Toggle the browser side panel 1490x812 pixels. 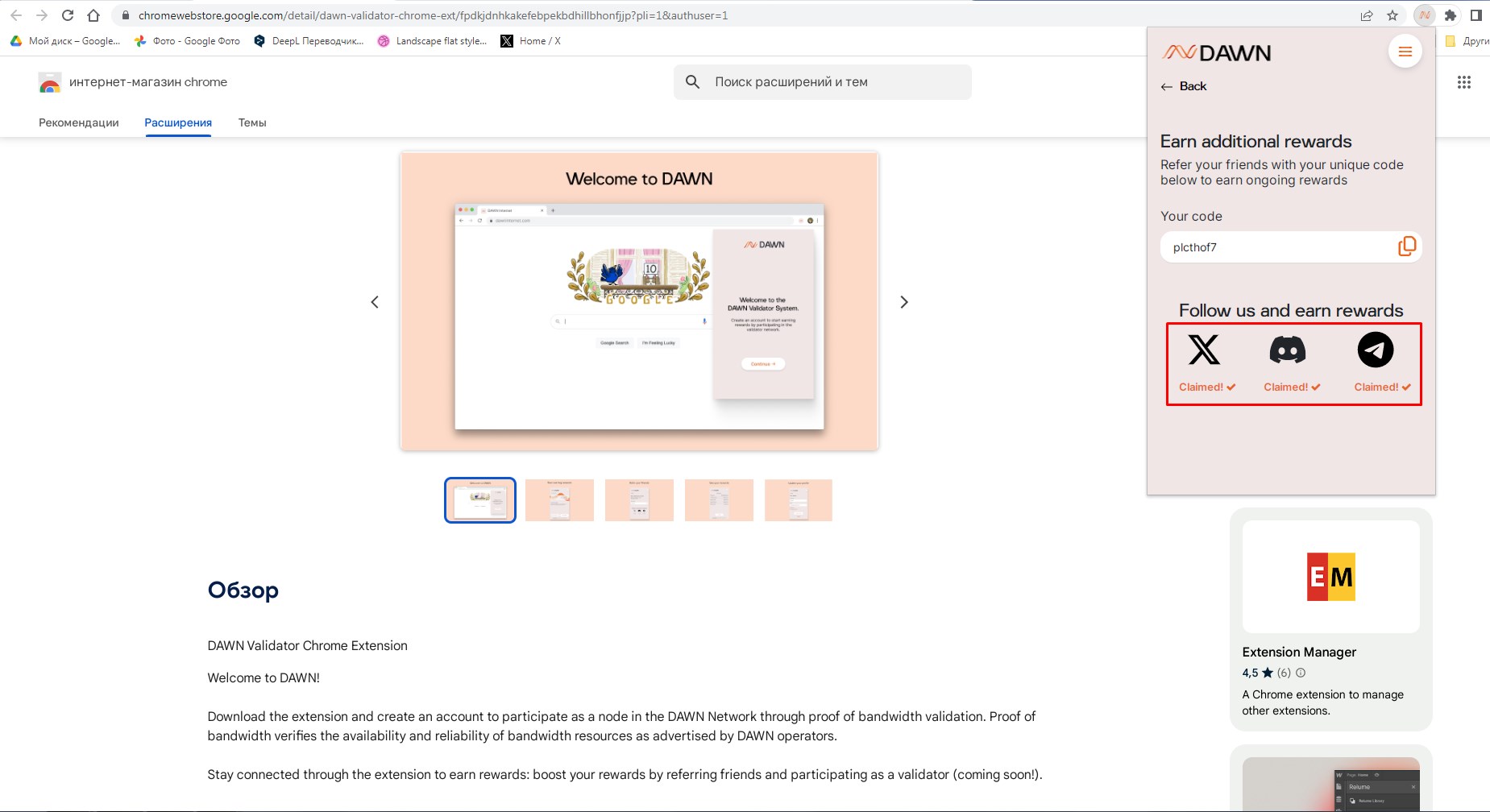click(x=1476, y=15)
